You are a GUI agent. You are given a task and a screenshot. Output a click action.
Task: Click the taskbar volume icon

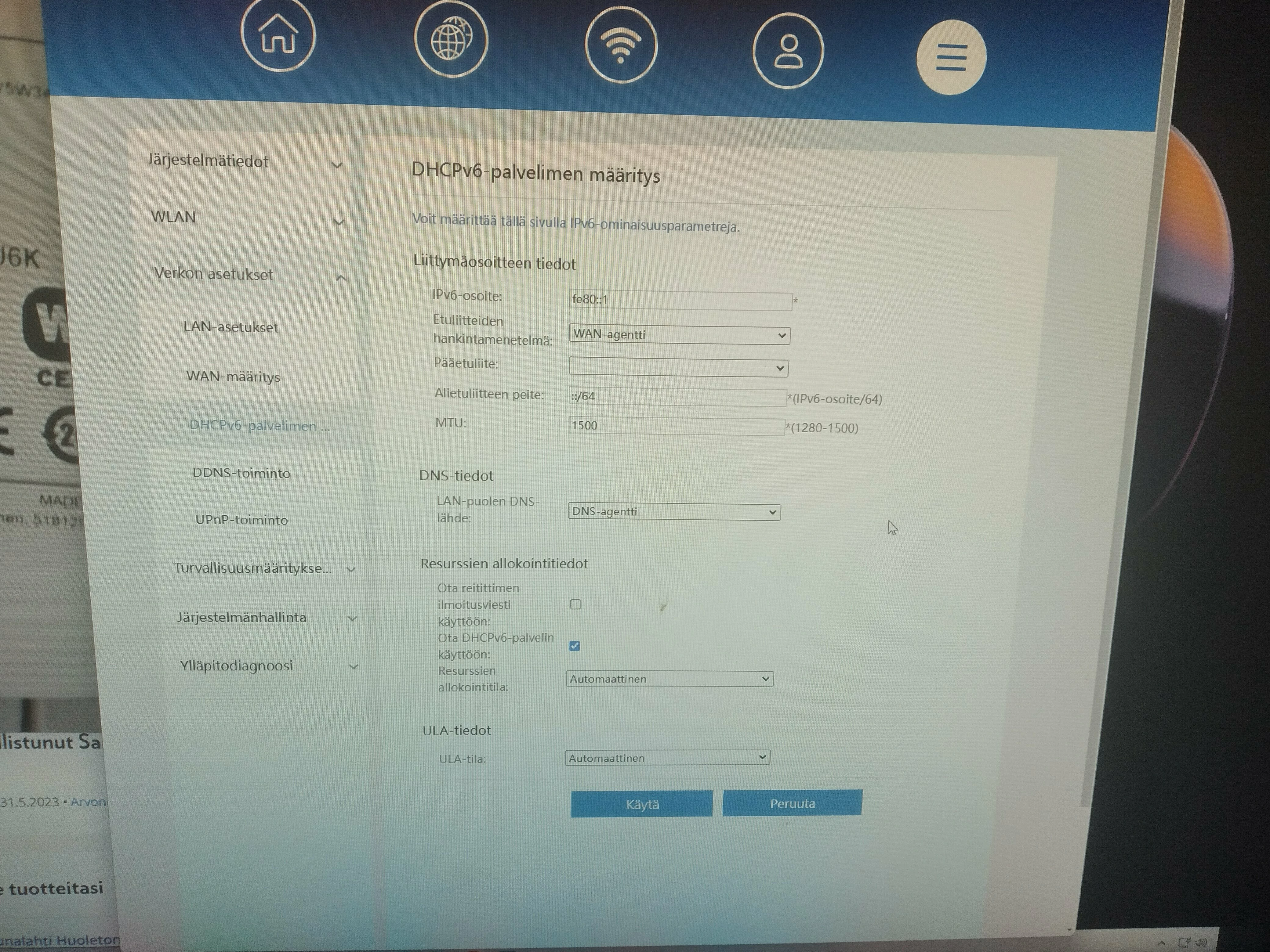click(1200, 942)
